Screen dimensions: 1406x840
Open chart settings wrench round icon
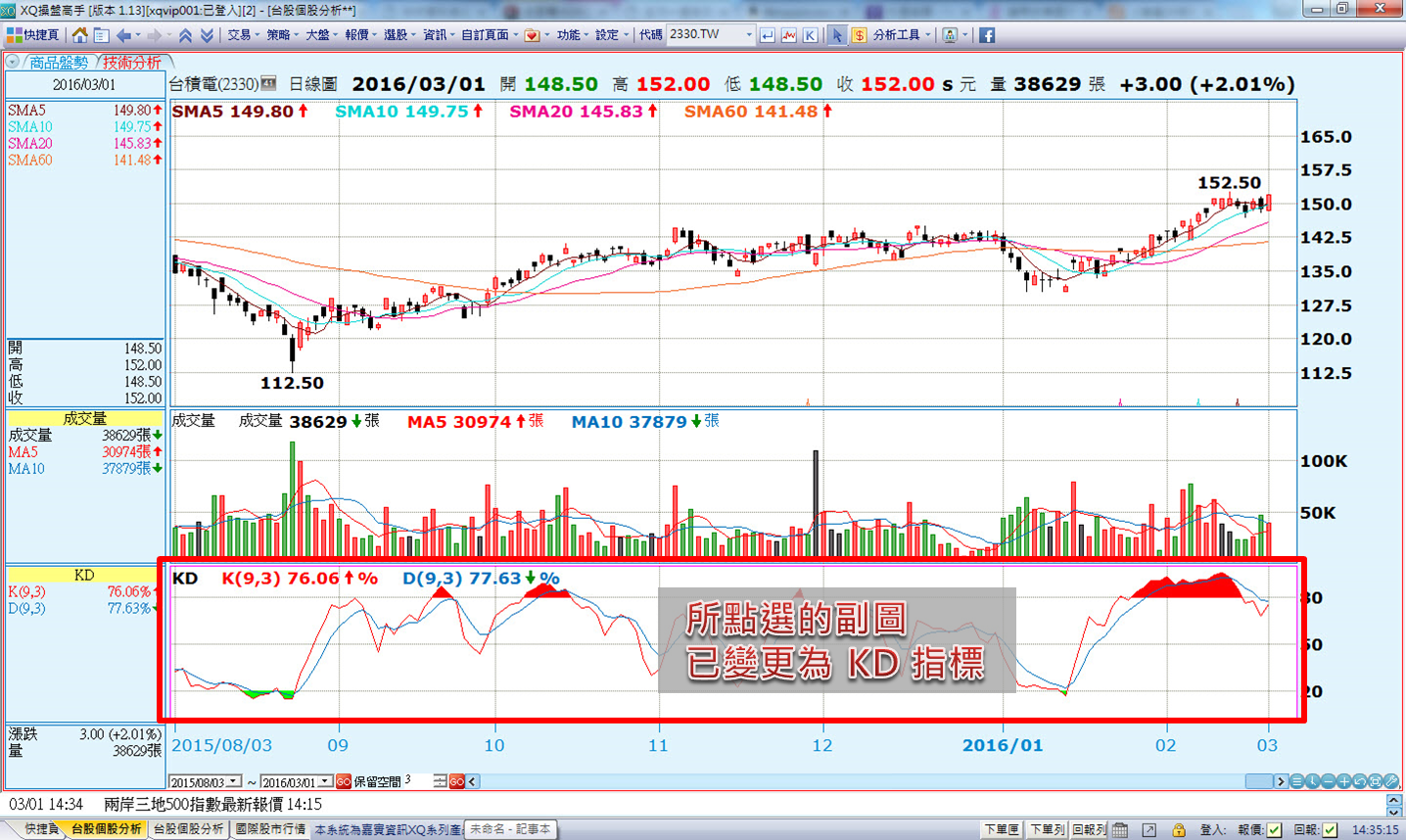(1391, 781)
